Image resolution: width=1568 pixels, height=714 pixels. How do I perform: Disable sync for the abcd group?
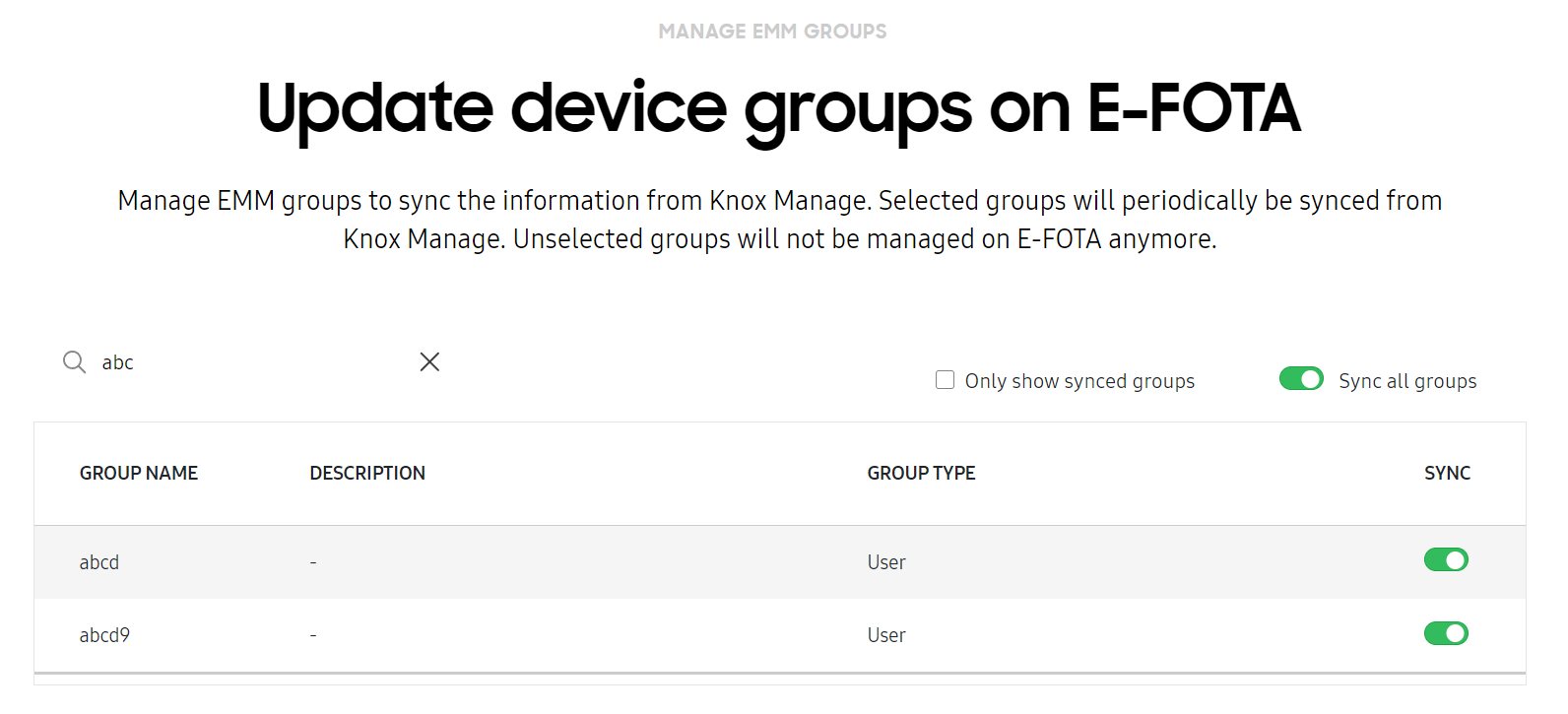click(1446, 560)
